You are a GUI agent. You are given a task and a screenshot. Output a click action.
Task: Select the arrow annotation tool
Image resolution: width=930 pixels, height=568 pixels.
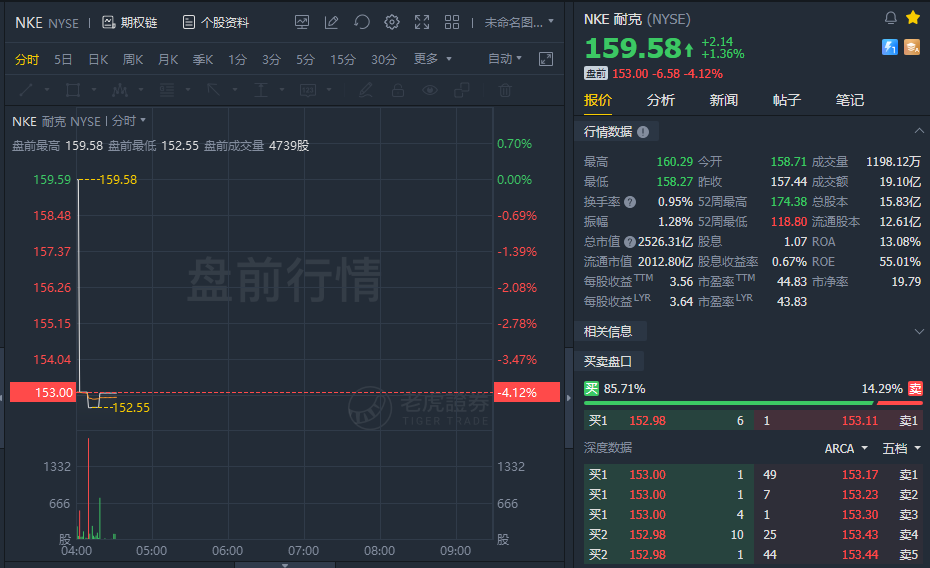[214, 90]
